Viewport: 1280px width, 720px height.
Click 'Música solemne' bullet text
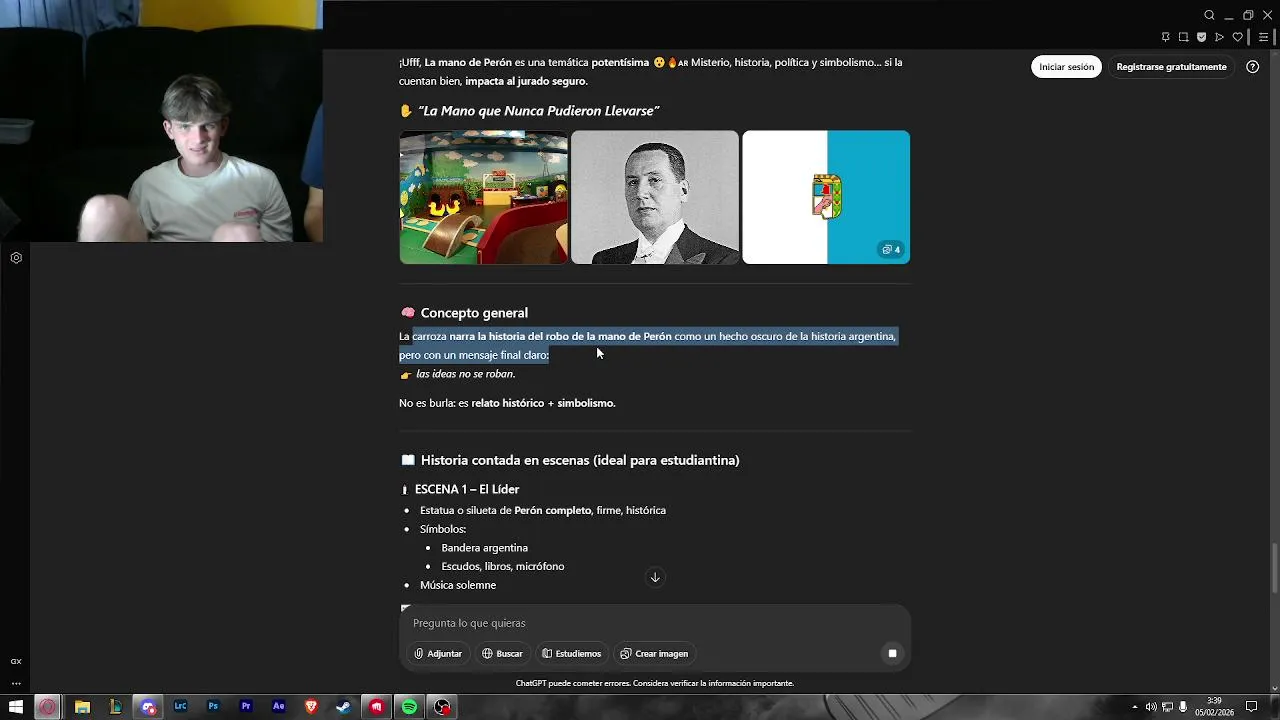(458, 585)
